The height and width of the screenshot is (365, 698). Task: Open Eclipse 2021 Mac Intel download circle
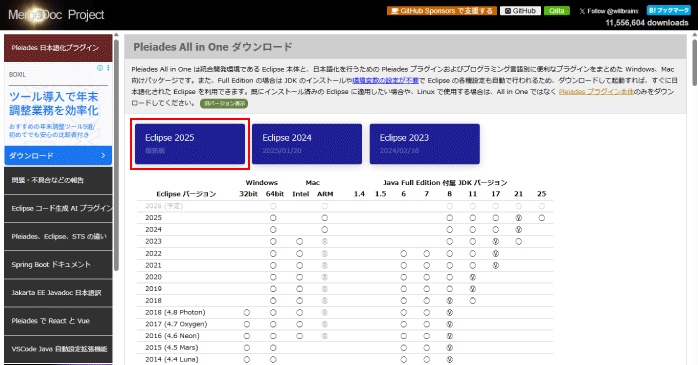300,265
